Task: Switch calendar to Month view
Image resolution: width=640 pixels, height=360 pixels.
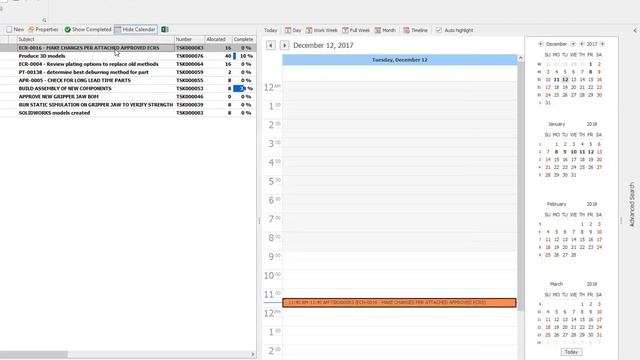Action: coord(385,30)
